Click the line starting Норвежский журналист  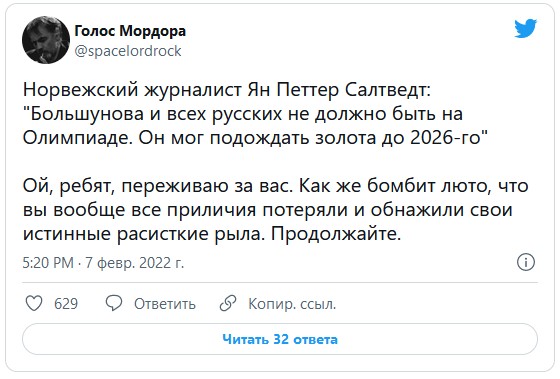point(227,90)
